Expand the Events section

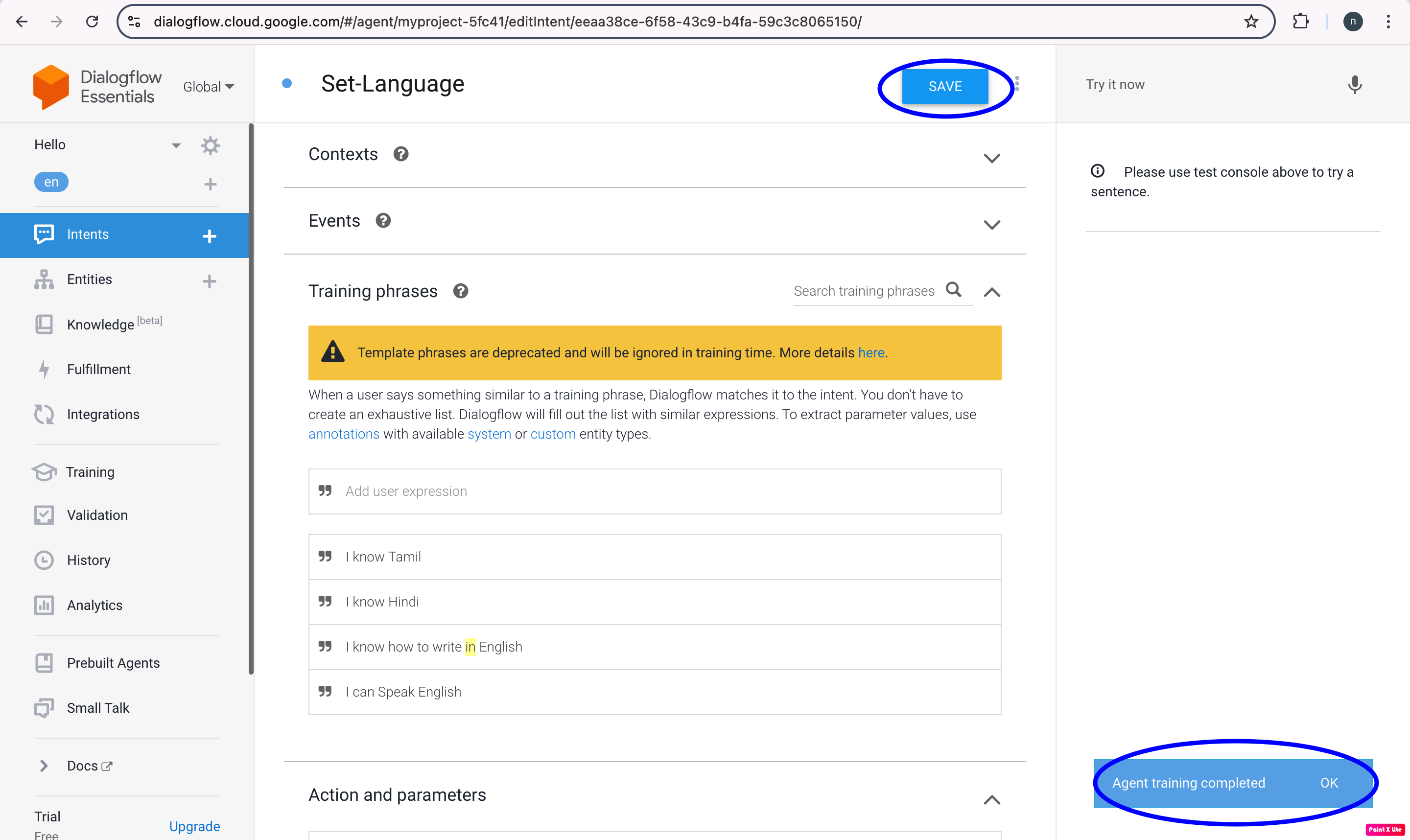(x=992, y=224)
